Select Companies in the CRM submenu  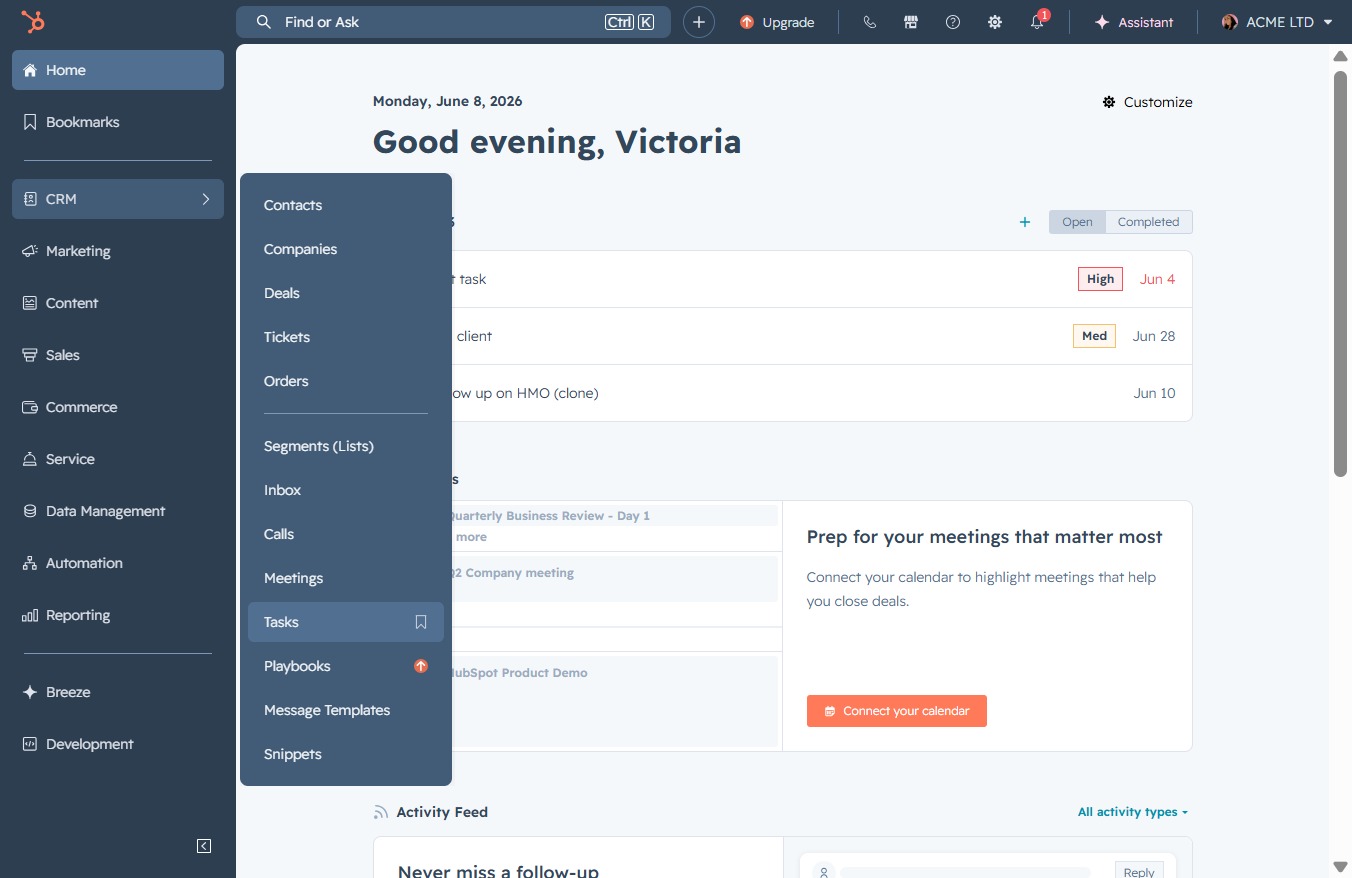click(346, 249)
